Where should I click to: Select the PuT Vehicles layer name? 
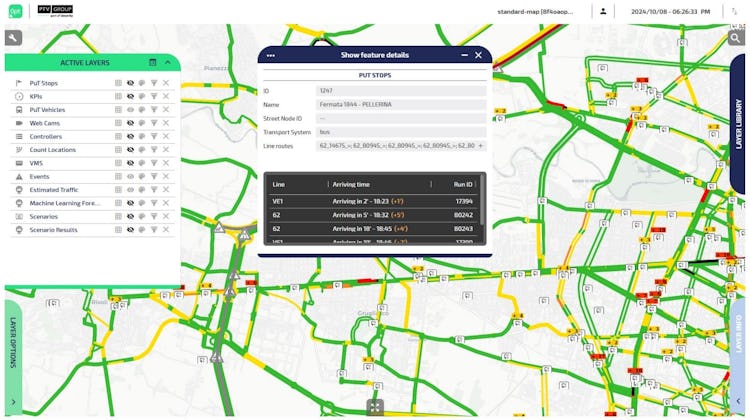[x=47, y=110]
